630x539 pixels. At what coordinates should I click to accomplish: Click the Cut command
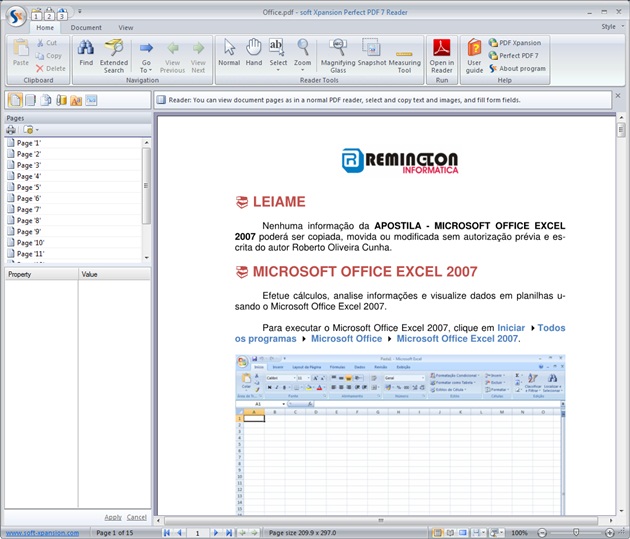pyautogui.click(x=47, y=43)
